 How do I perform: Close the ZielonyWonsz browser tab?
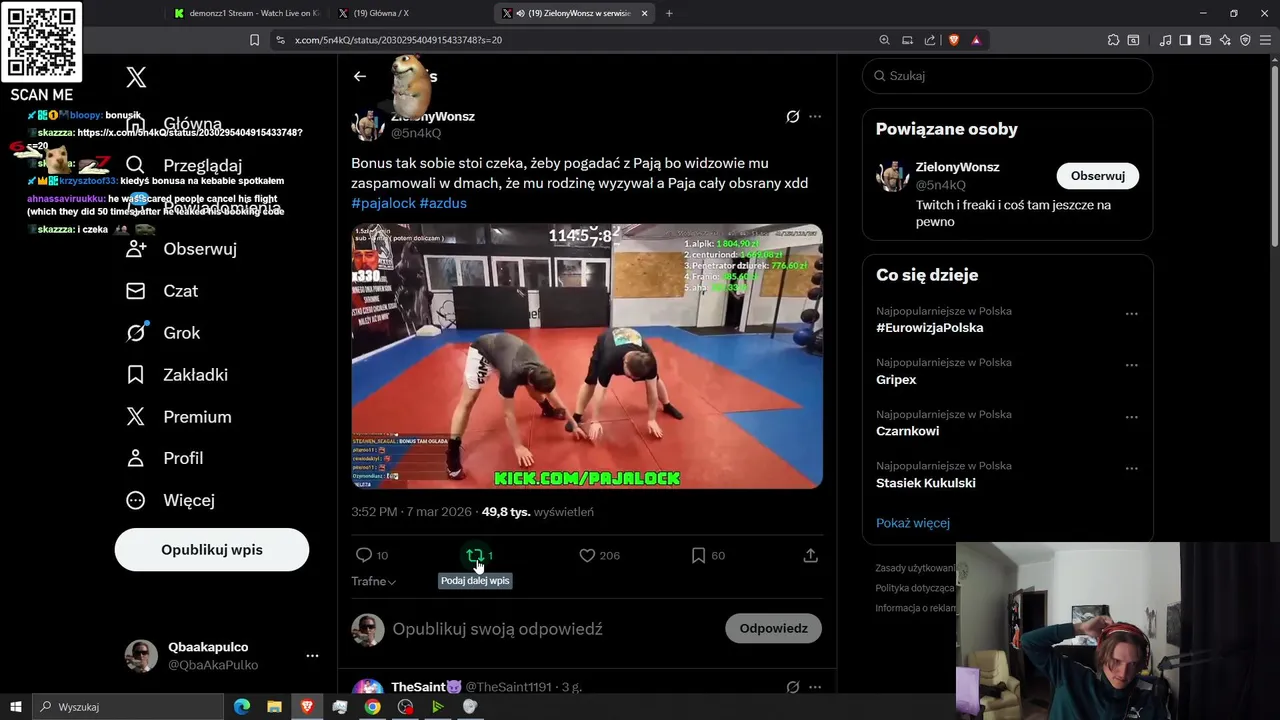tap(645, 13)
